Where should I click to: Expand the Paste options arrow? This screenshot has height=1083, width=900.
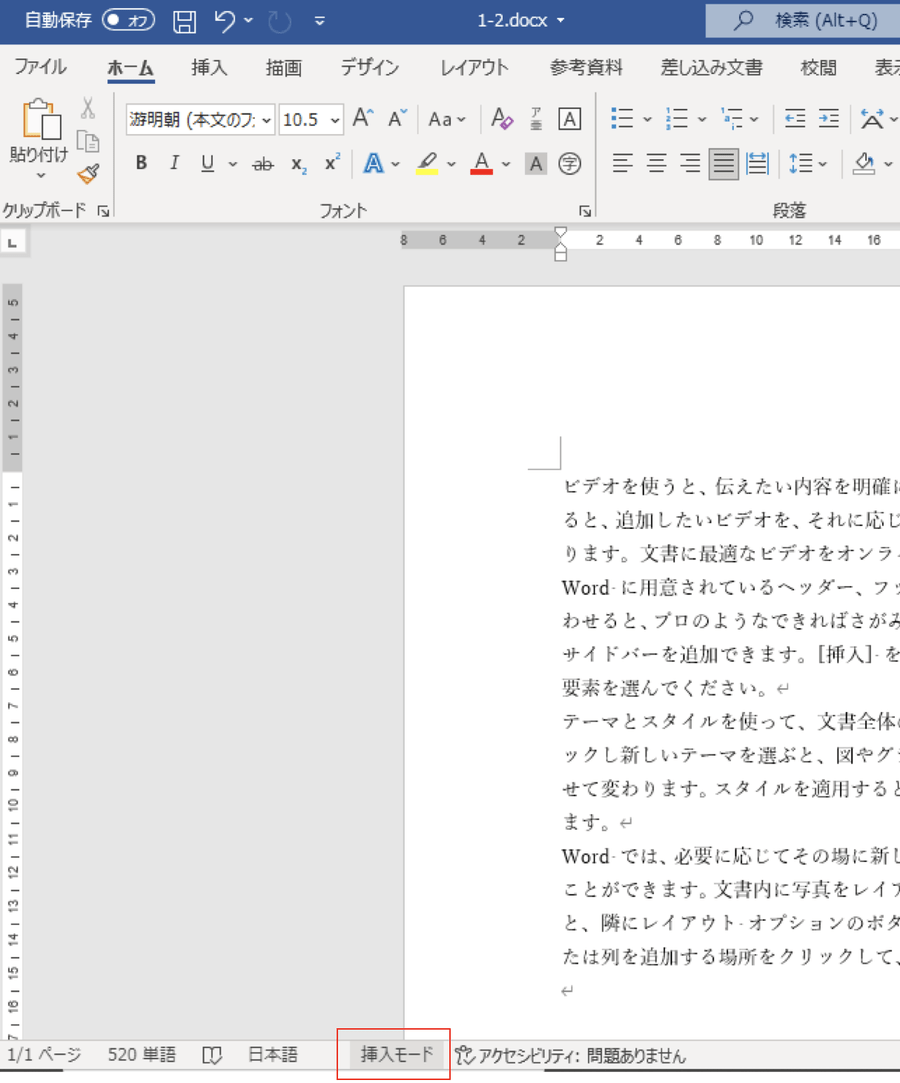point(40,177)
